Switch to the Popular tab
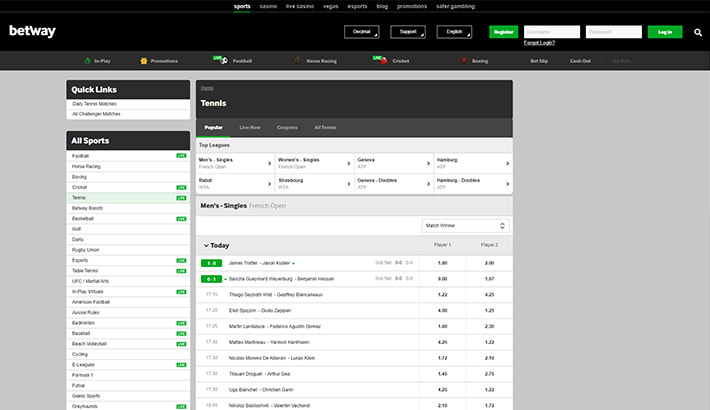Screen dimensions: 710x410 pos(213,128)
